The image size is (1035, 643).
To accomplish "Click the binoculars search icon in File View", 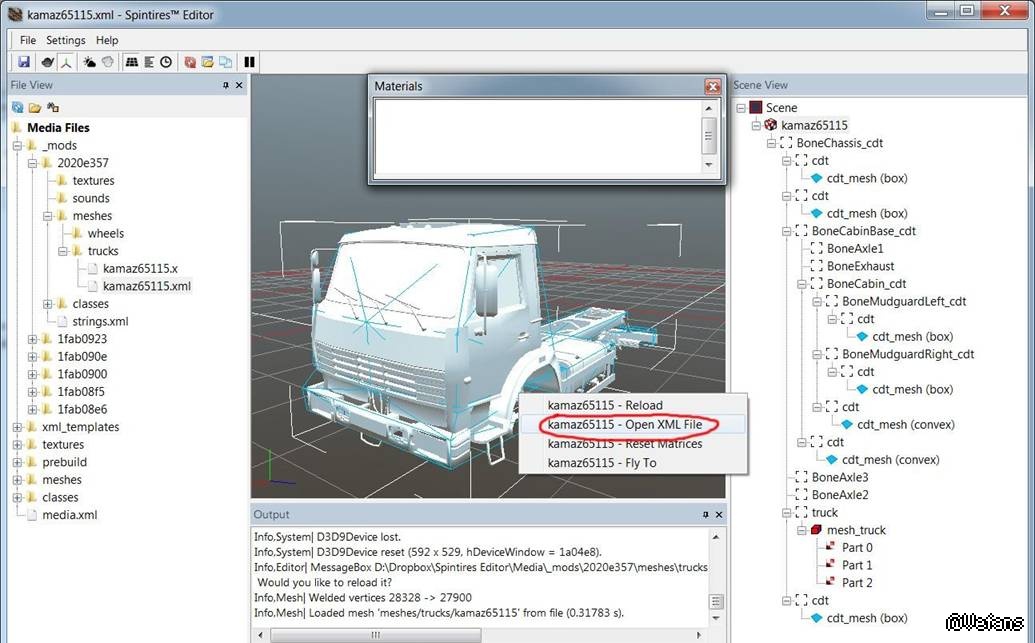I will click(x=53, y=107).
